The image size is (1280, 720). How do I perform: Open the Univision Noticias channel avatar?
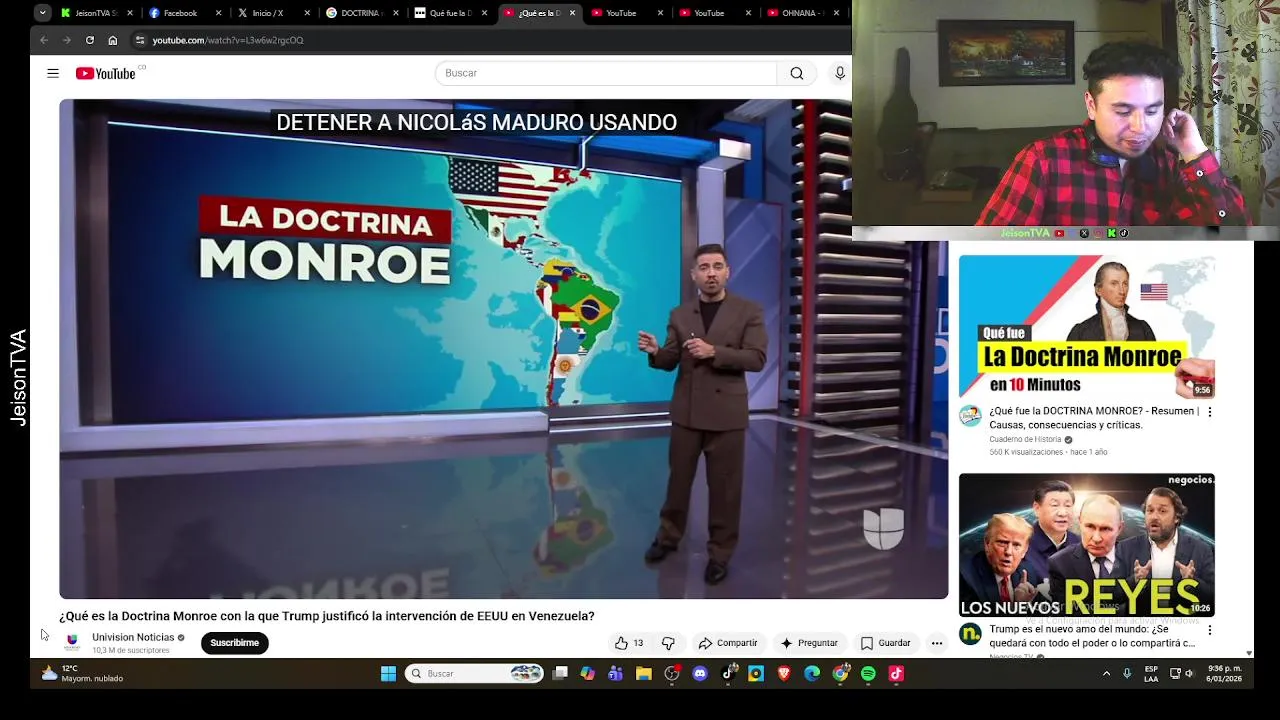point(72,642)
